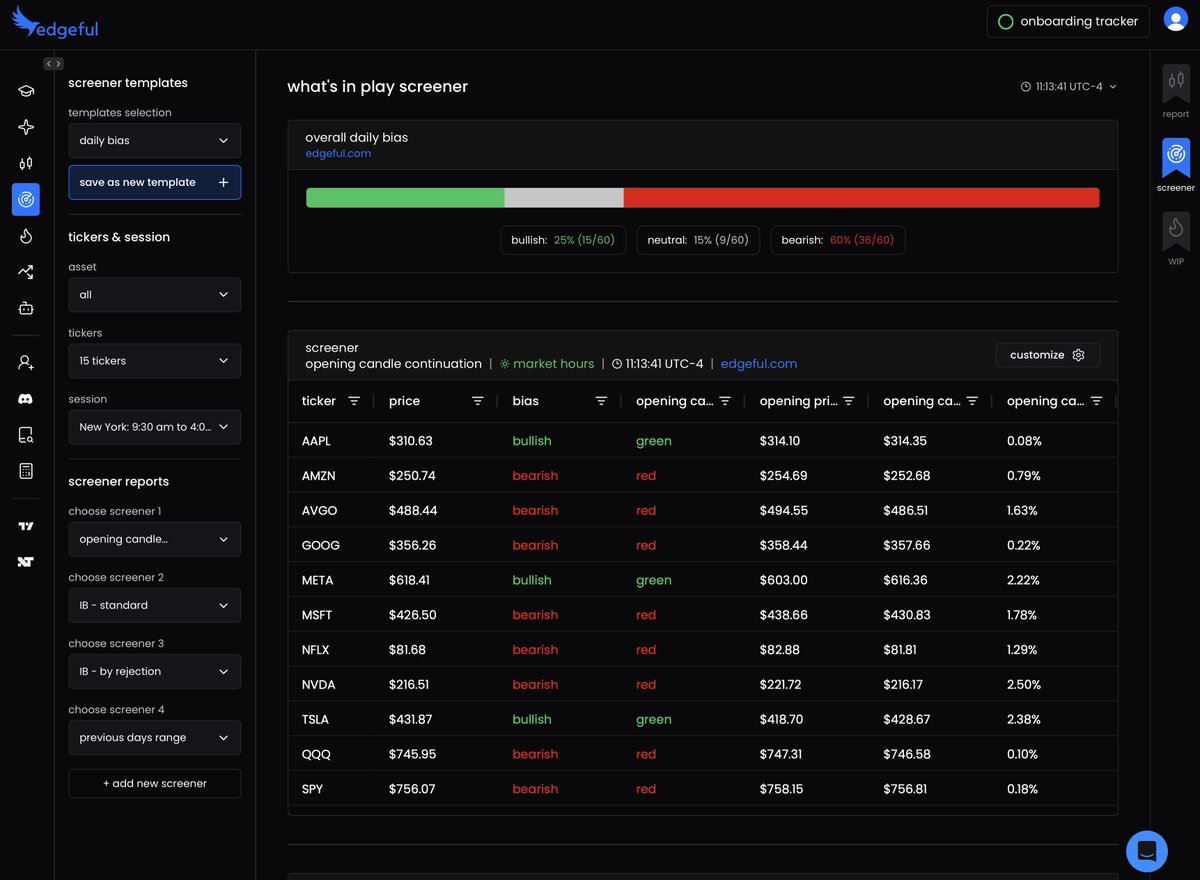Screen dimensions: 1200x880
Task: Click the trending arrows sidebar icon
Action: tap(26, 272)
